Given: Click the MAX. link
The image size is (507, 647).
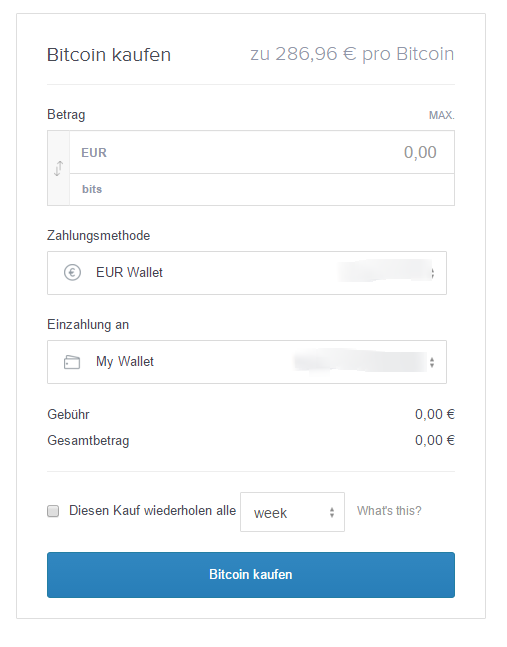Looking at the screenshot, I should coord(442,115).
